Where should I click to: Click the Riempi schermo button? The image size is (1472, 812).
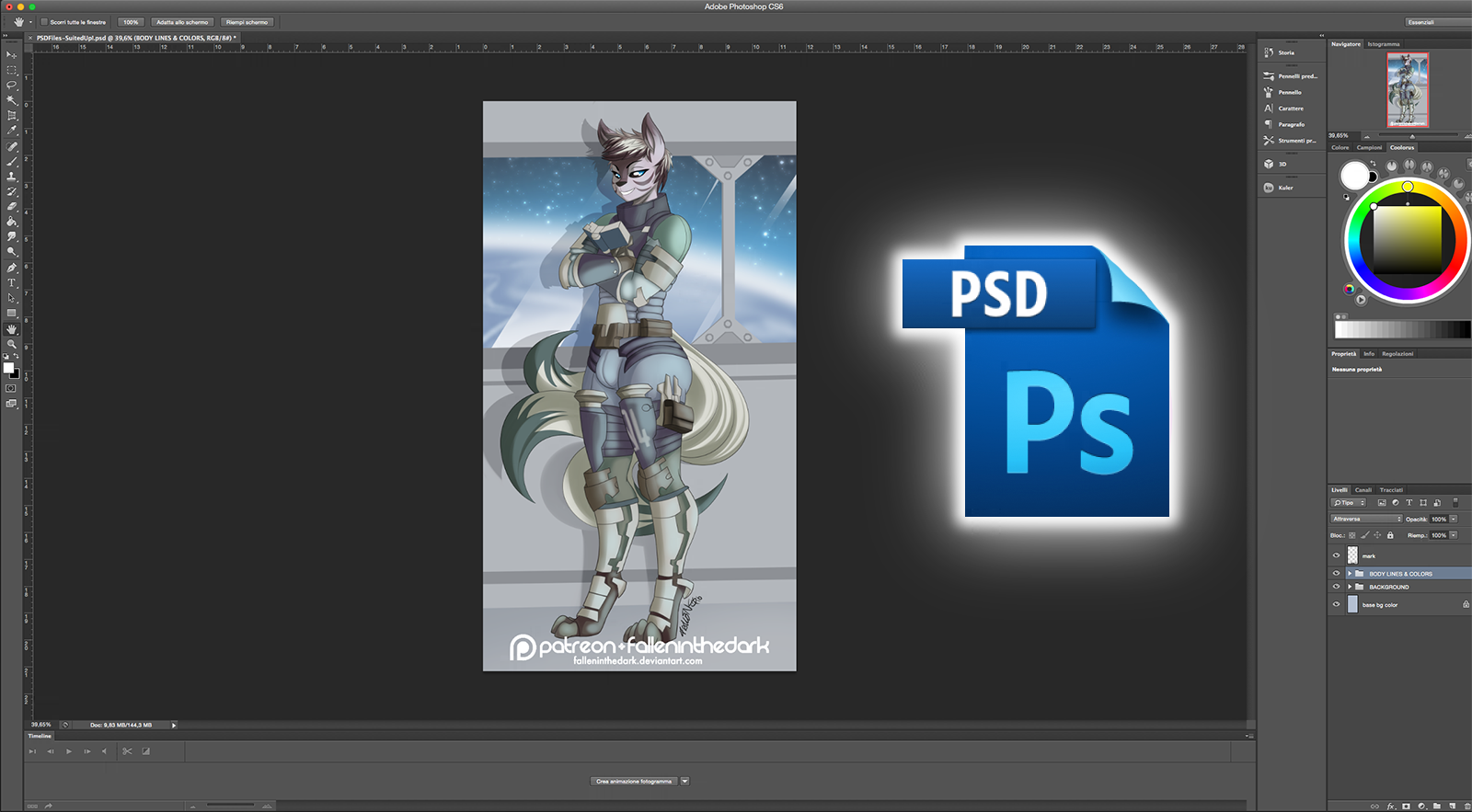[x=247, y=22]
